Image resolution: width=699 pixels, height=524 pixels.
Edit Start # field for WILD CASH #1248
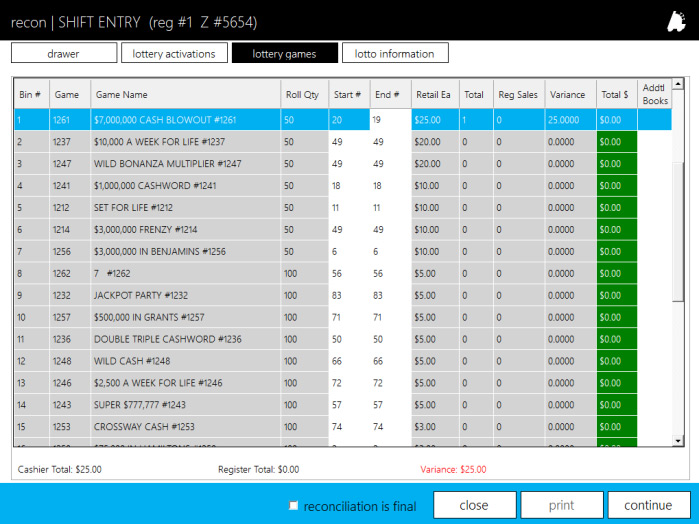pos(349,361)
